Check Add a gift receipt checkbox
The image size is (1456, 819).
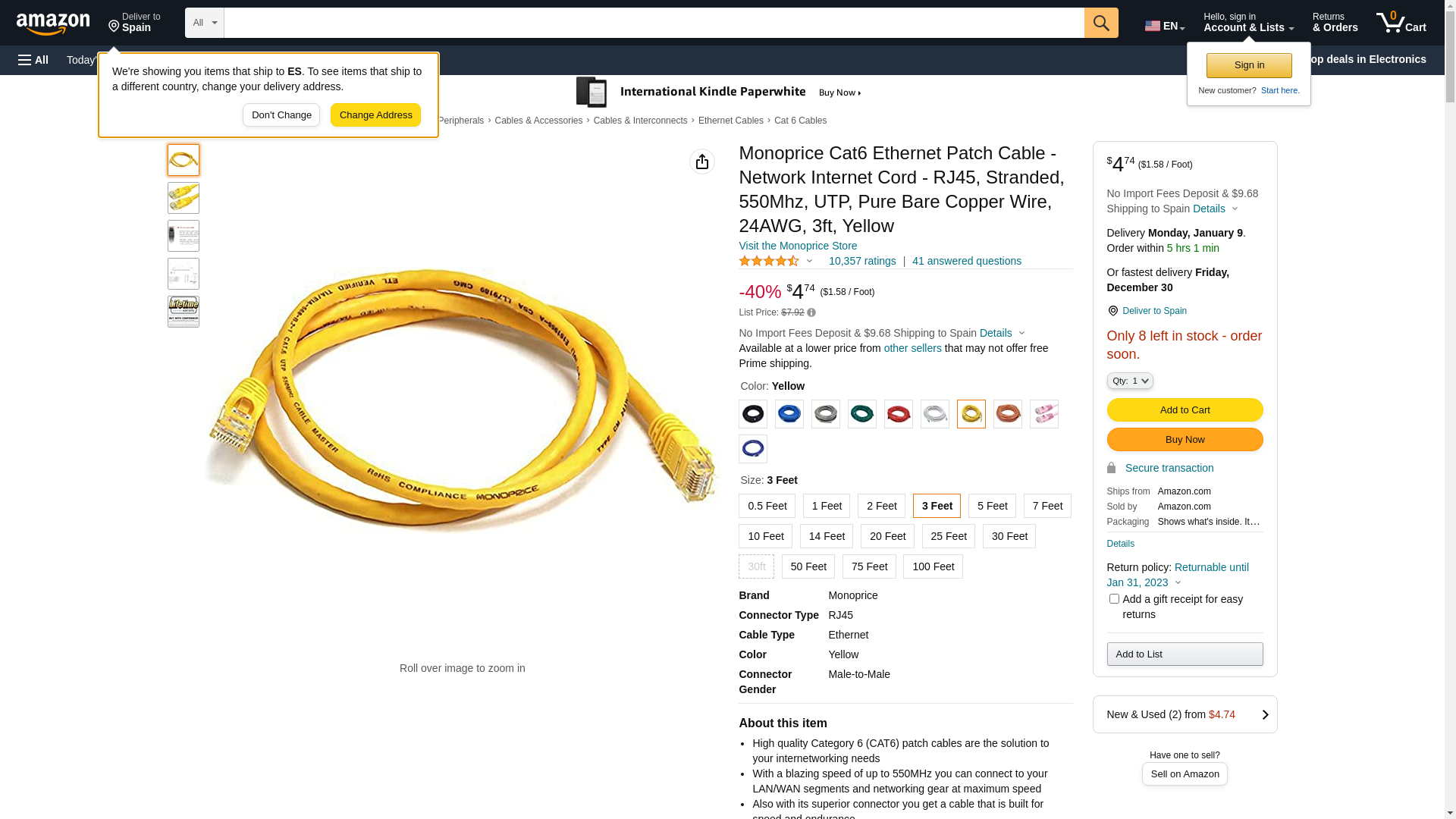(x=1114, y=599)
